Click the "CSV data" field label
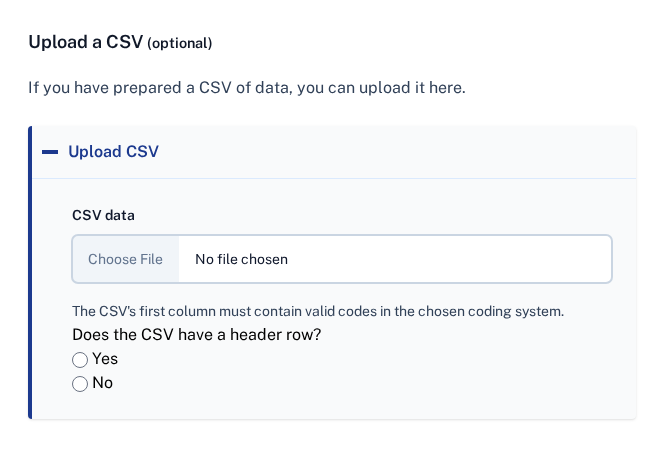The height and width of the screenshot is (463, 664). pos(103,215)
